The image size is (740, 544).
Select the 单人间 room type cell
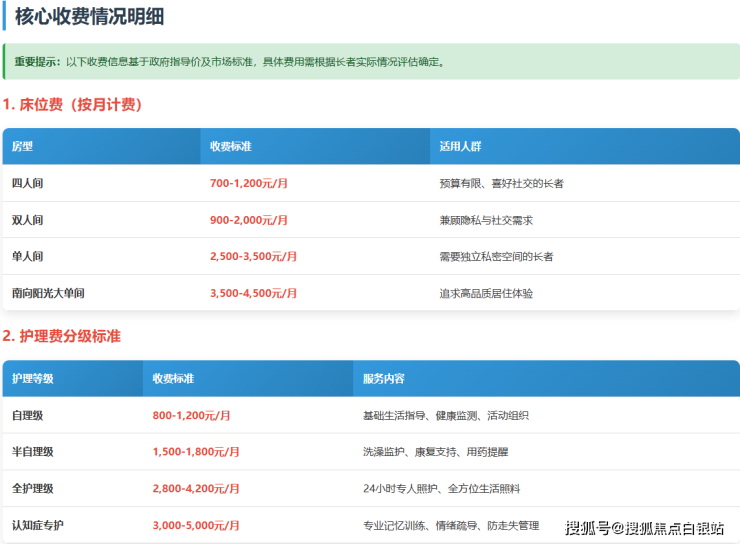point(27,257)
